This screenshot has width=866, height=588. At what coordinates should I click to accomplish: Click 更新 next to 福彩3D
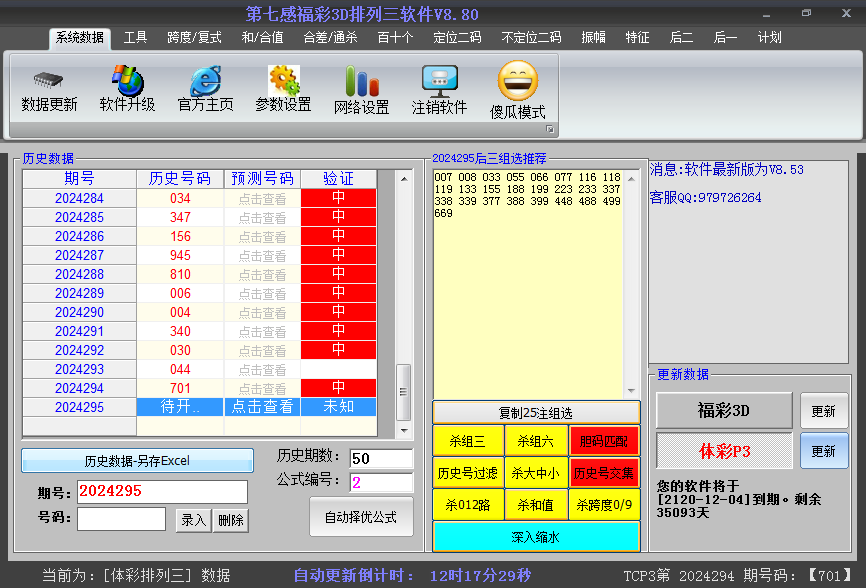click(823, 411)
